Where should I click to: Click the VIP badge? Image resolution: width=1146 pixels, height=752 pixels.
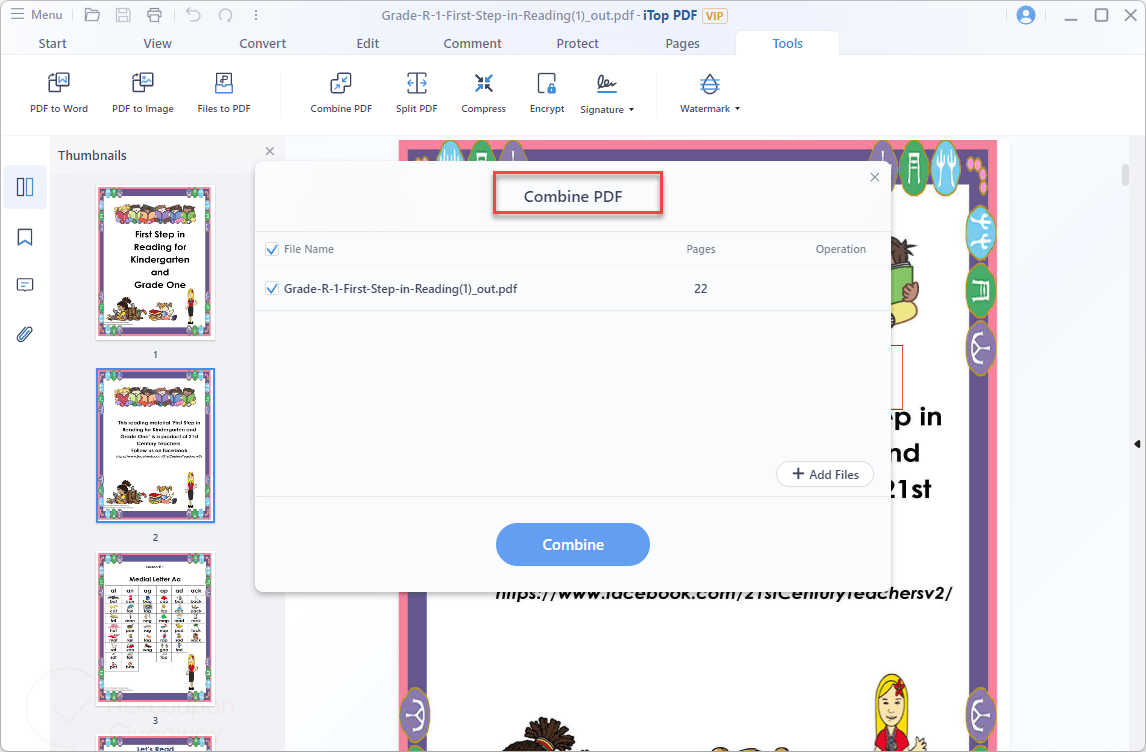714,15
